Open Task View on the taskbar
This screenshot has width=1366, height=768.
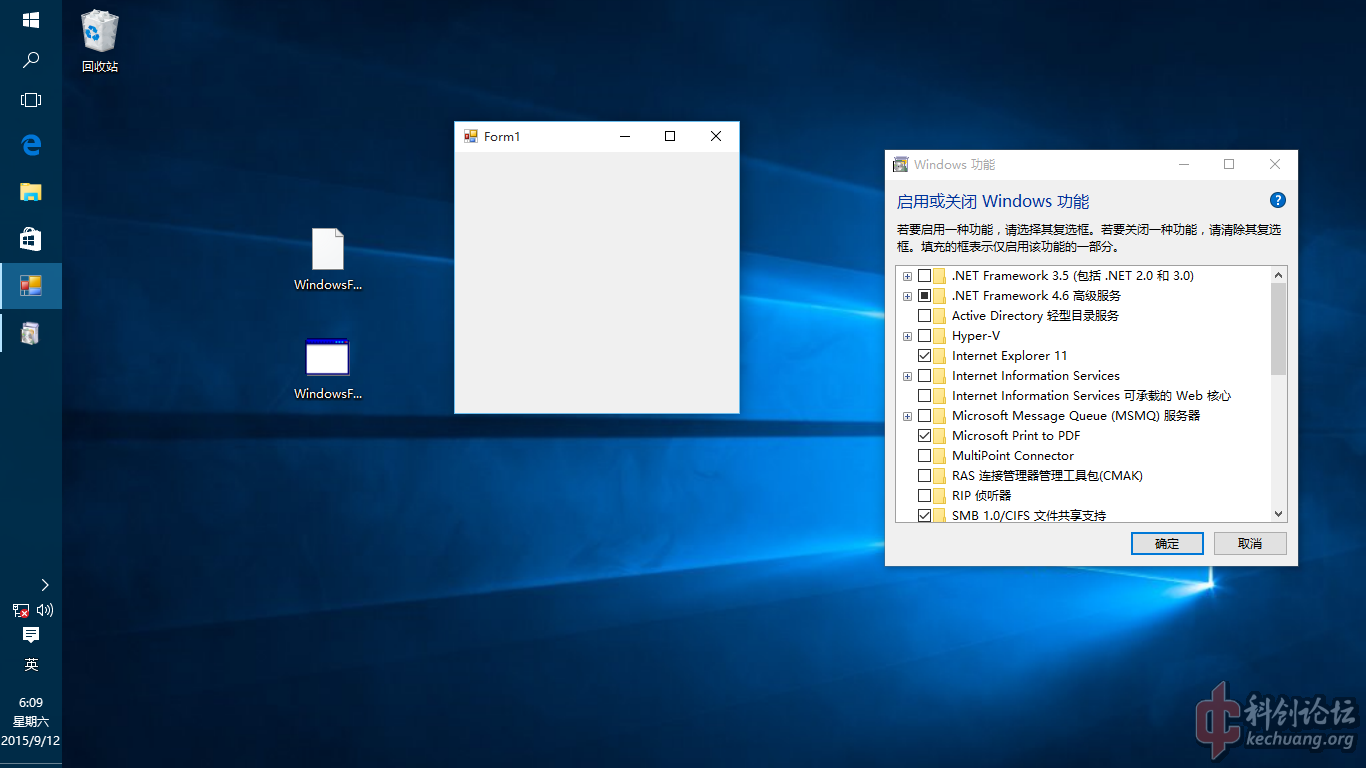coord(31,100)
